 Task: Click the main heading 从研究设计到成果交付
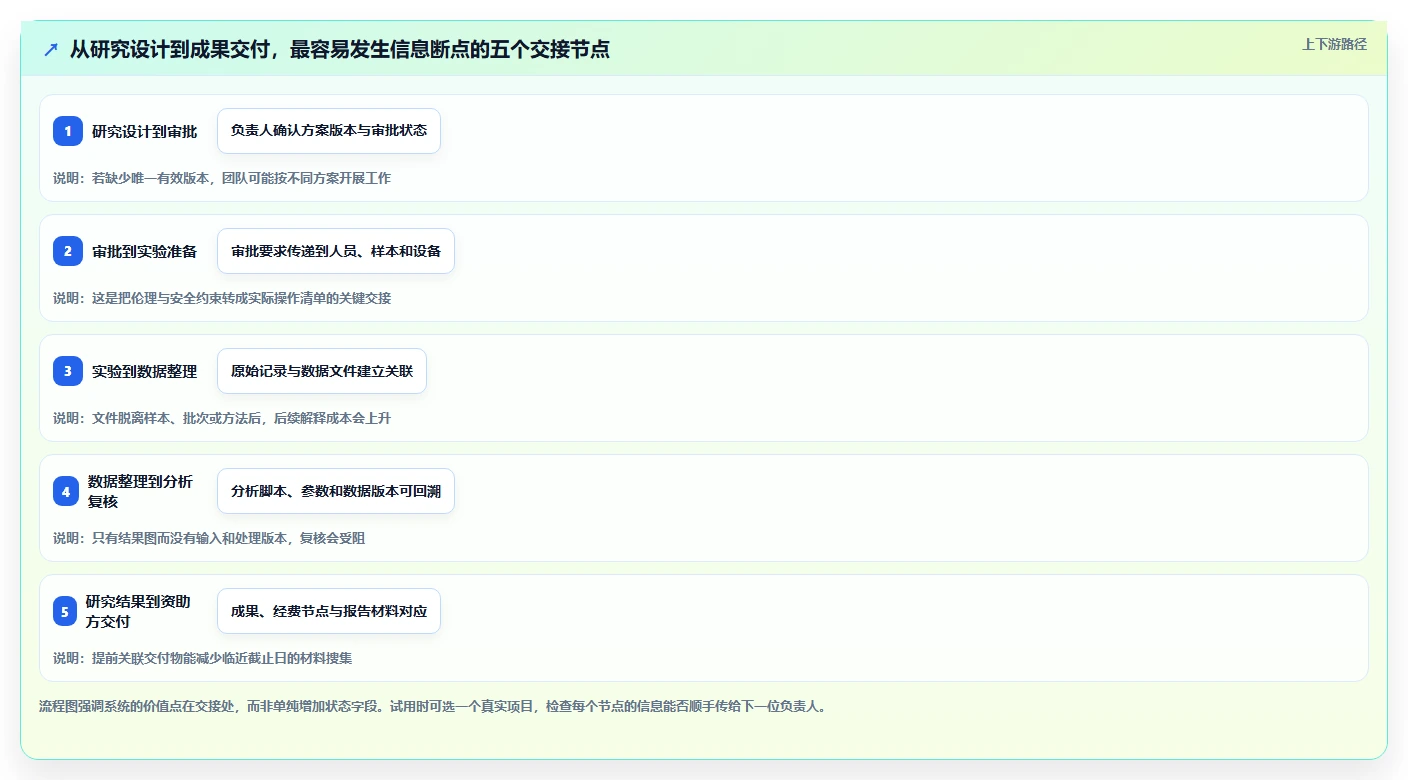pos(340,49)
